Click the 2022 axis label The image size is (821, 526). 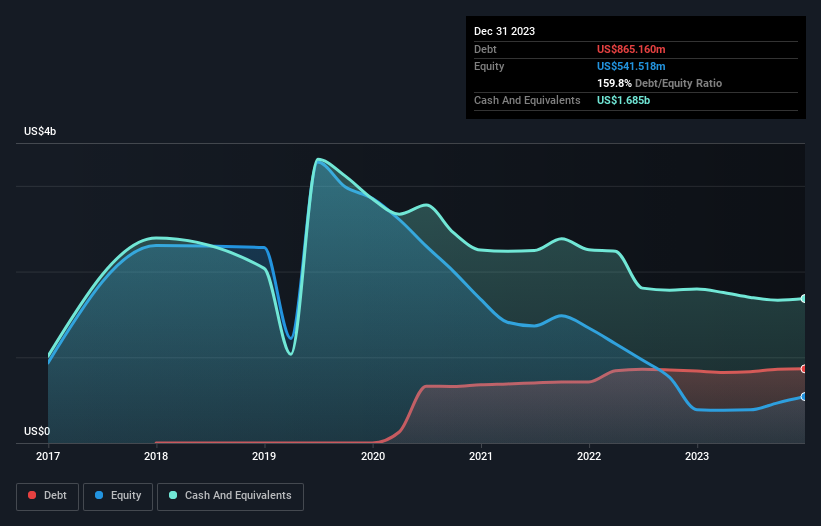pos(589,456)
